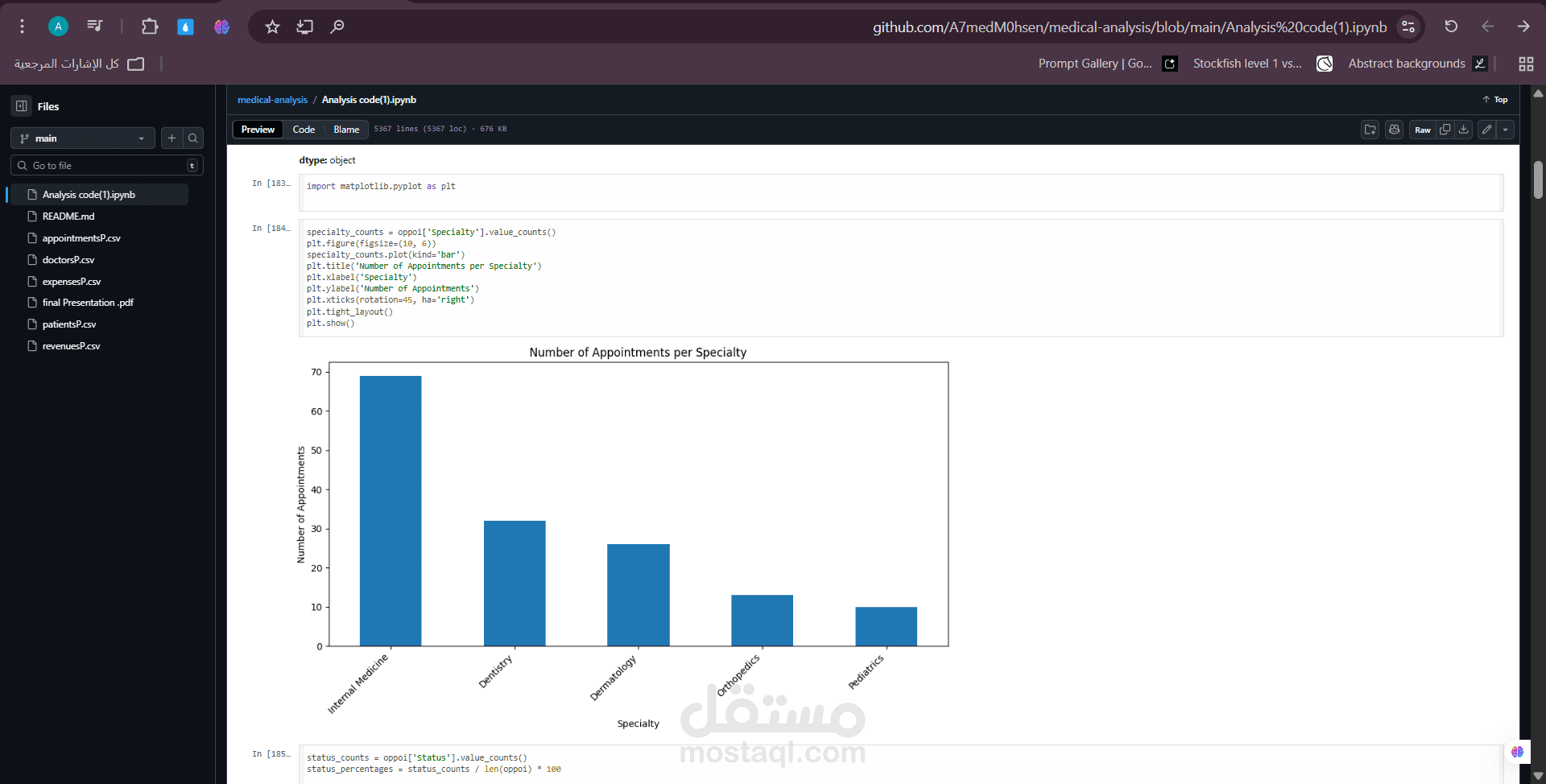Copy raw file contents icon
The height and width of the screenshot is (784, 1546).
(x=1445, y=130)
